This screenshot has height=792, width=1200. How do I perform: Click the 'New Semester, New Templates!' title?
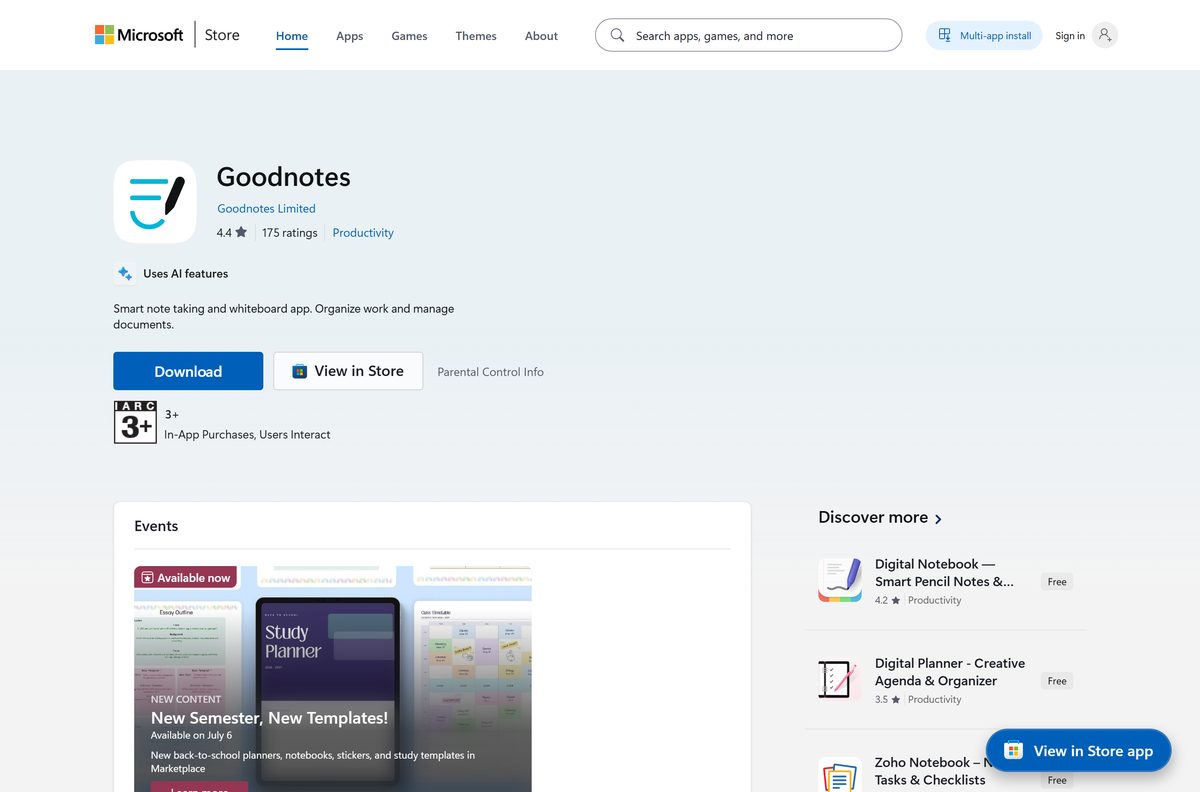[269, 718]
